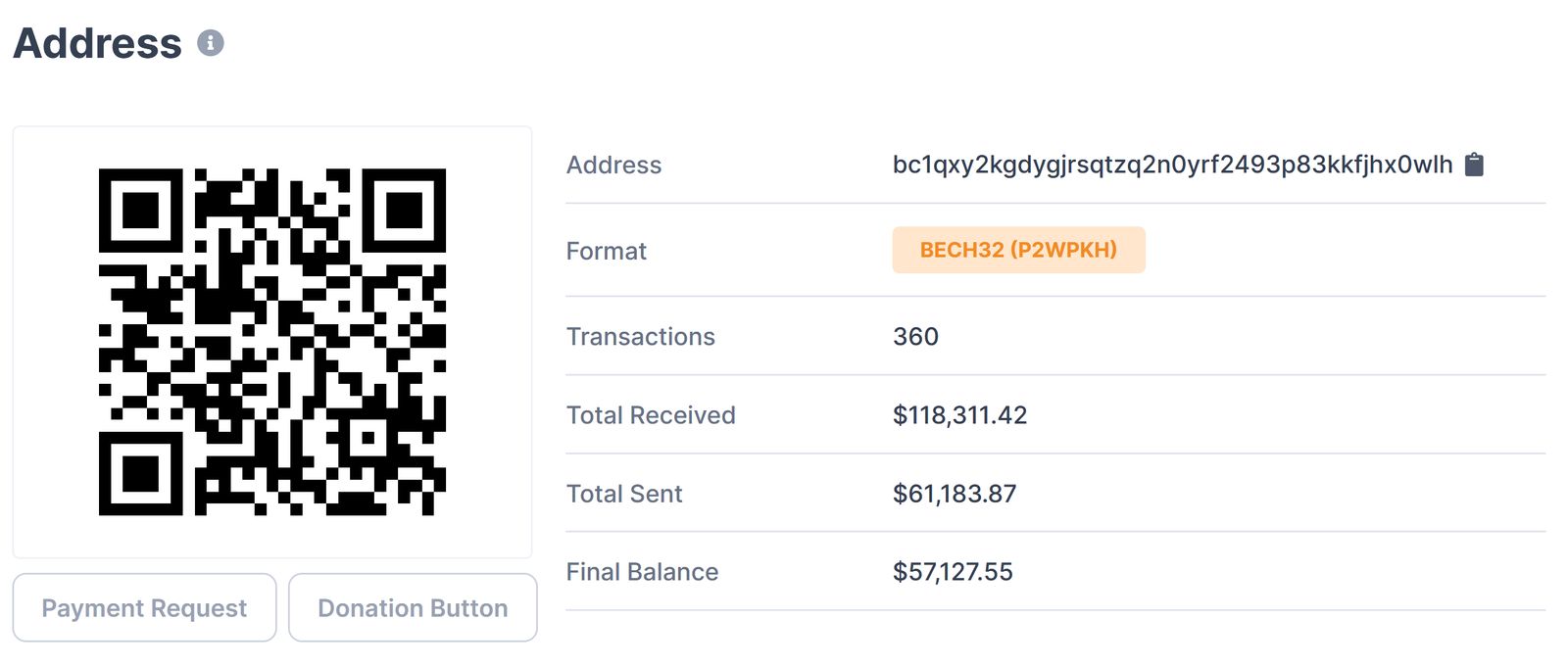Click the bc1qxy2kgdygjrsqtzq2n0yrf address text
Screen dimensions: 1568x667
pyautogui.click(x=1172, y=165)
